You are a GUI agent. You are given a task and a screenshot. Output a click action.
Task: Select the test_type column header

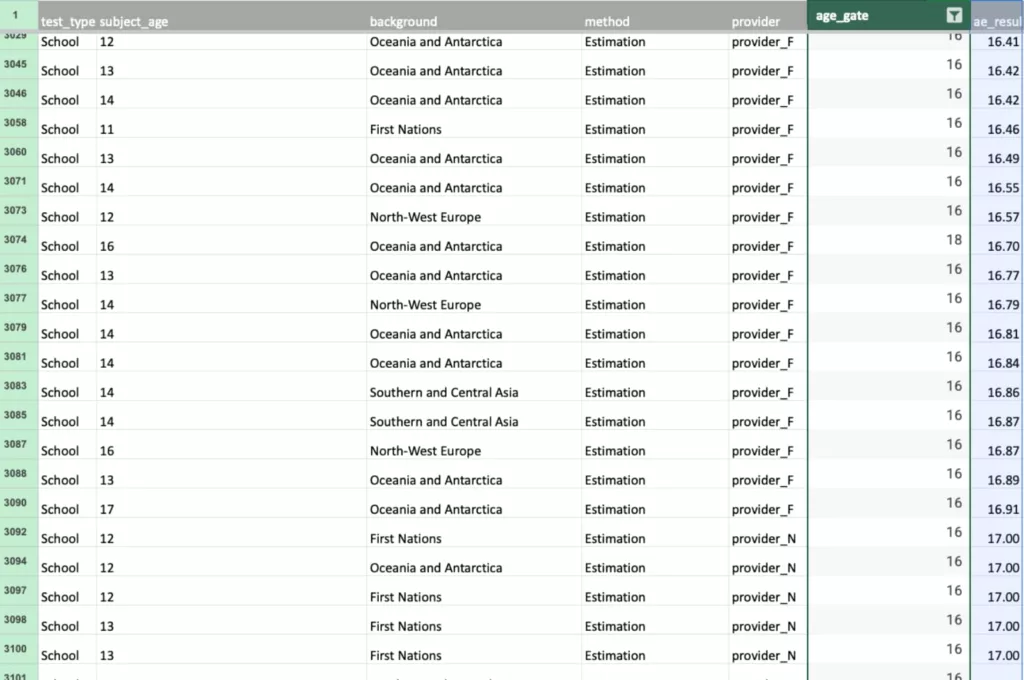tap(67, 21)
